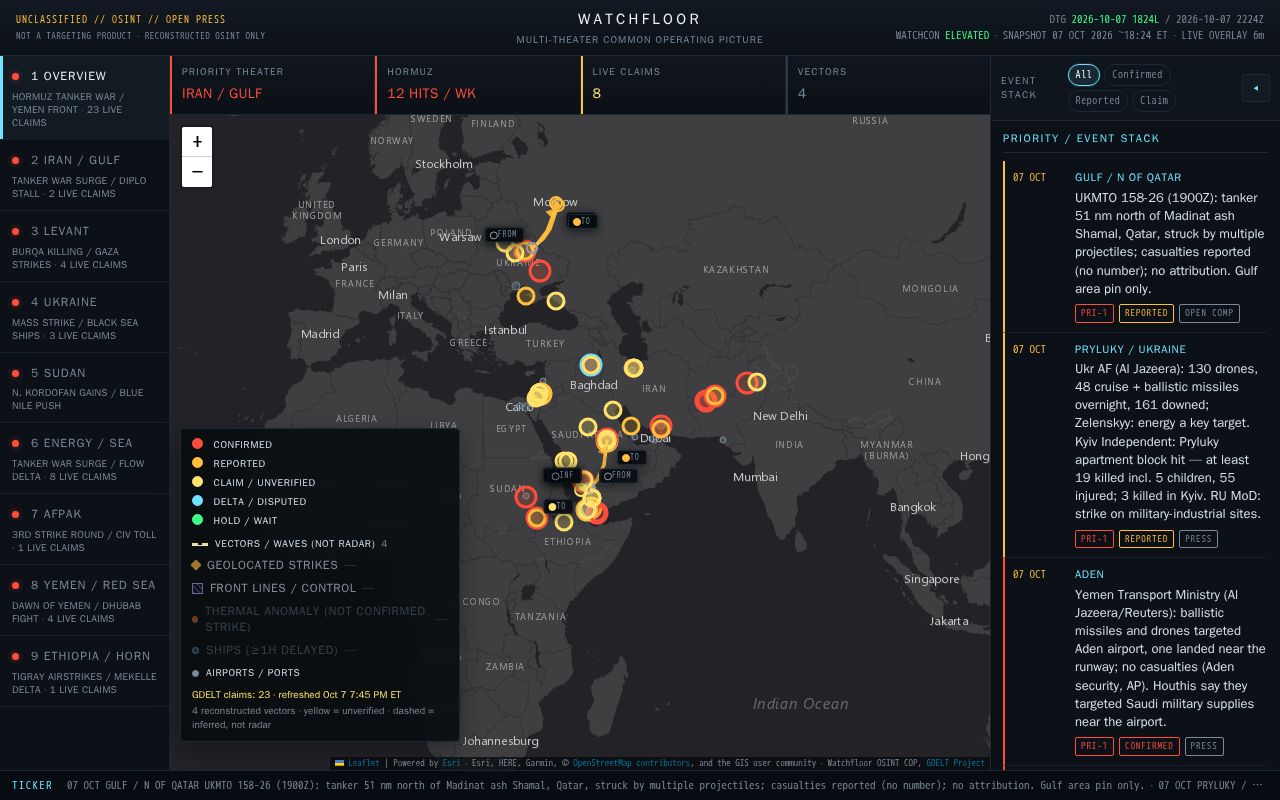Click the vector endpoint marker at Moscow

(556, 203)
